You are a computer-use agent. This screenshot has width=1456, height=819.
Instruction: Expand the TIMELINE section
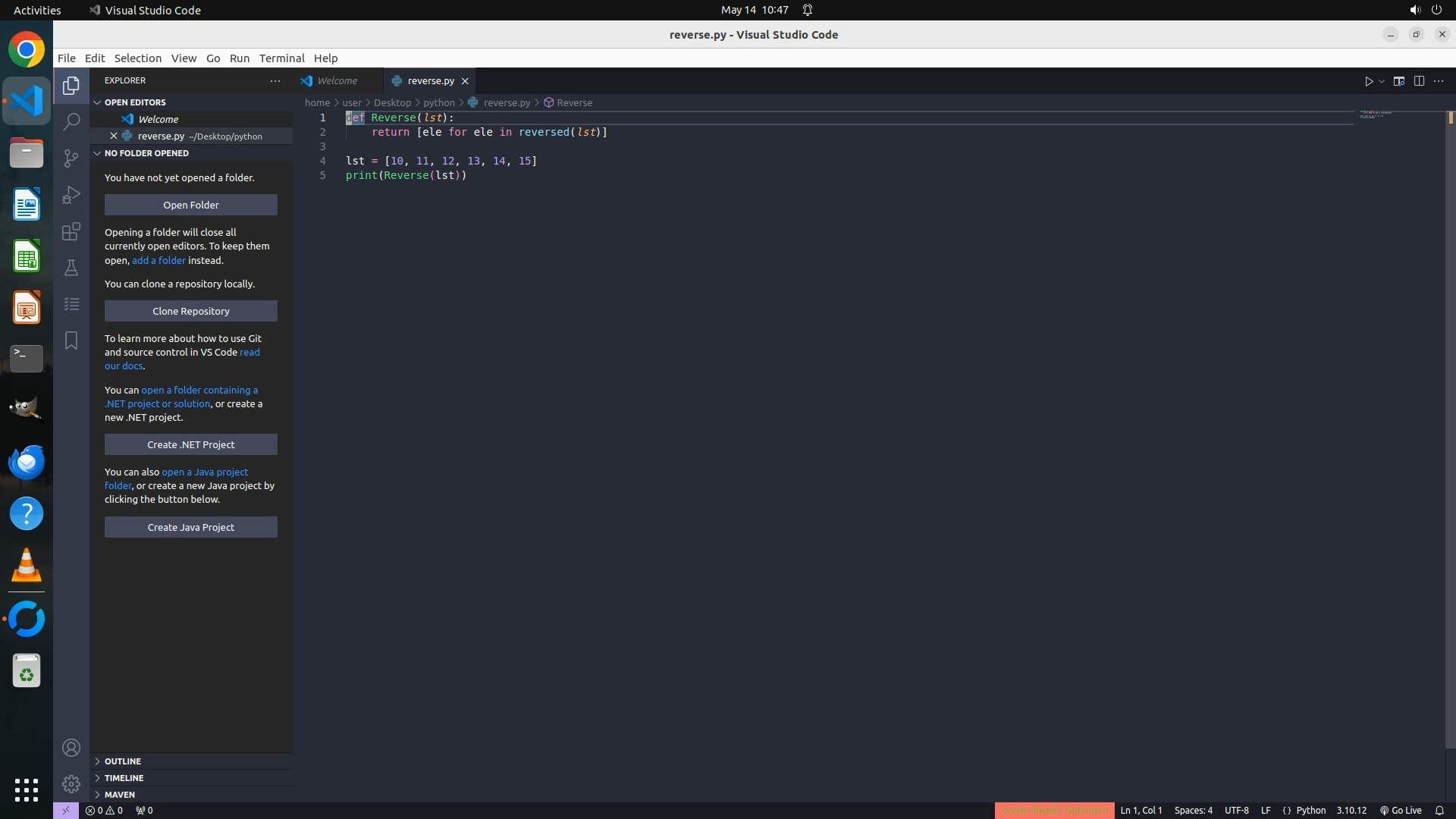124,778
